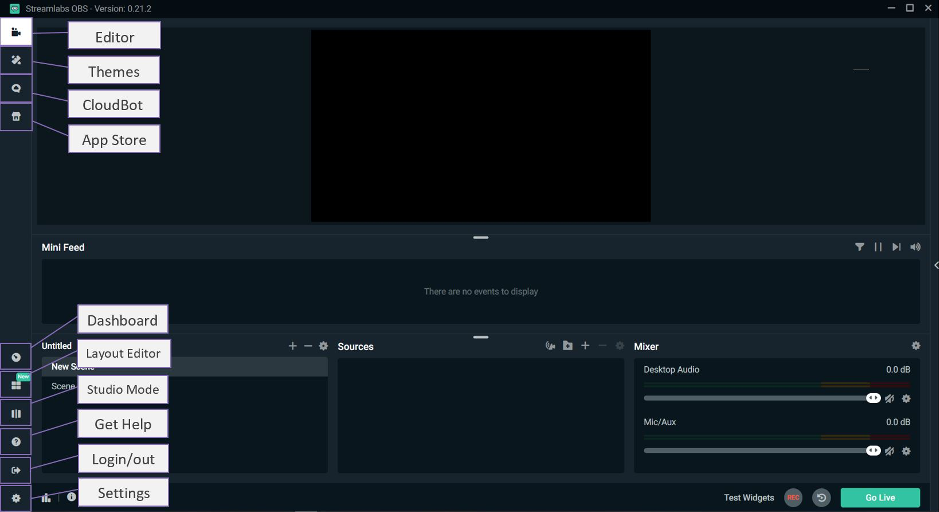The width and height of the screenshot is (939, 512).
Task: Remove the selected scene with minus icon
Action: coord(308,346)
